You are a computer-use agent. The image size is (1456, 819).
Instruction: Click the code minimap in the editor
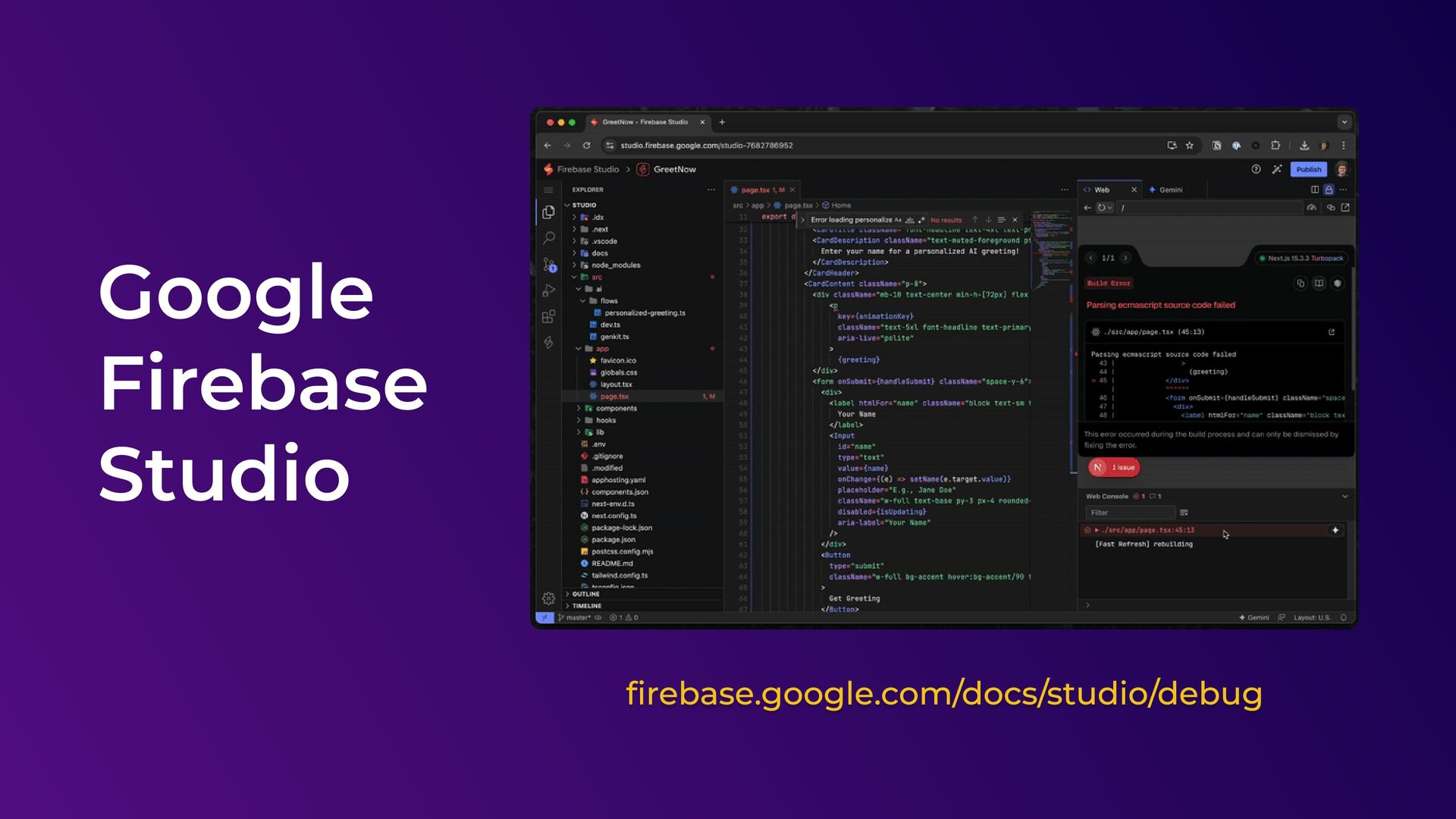click(1053, 250)
